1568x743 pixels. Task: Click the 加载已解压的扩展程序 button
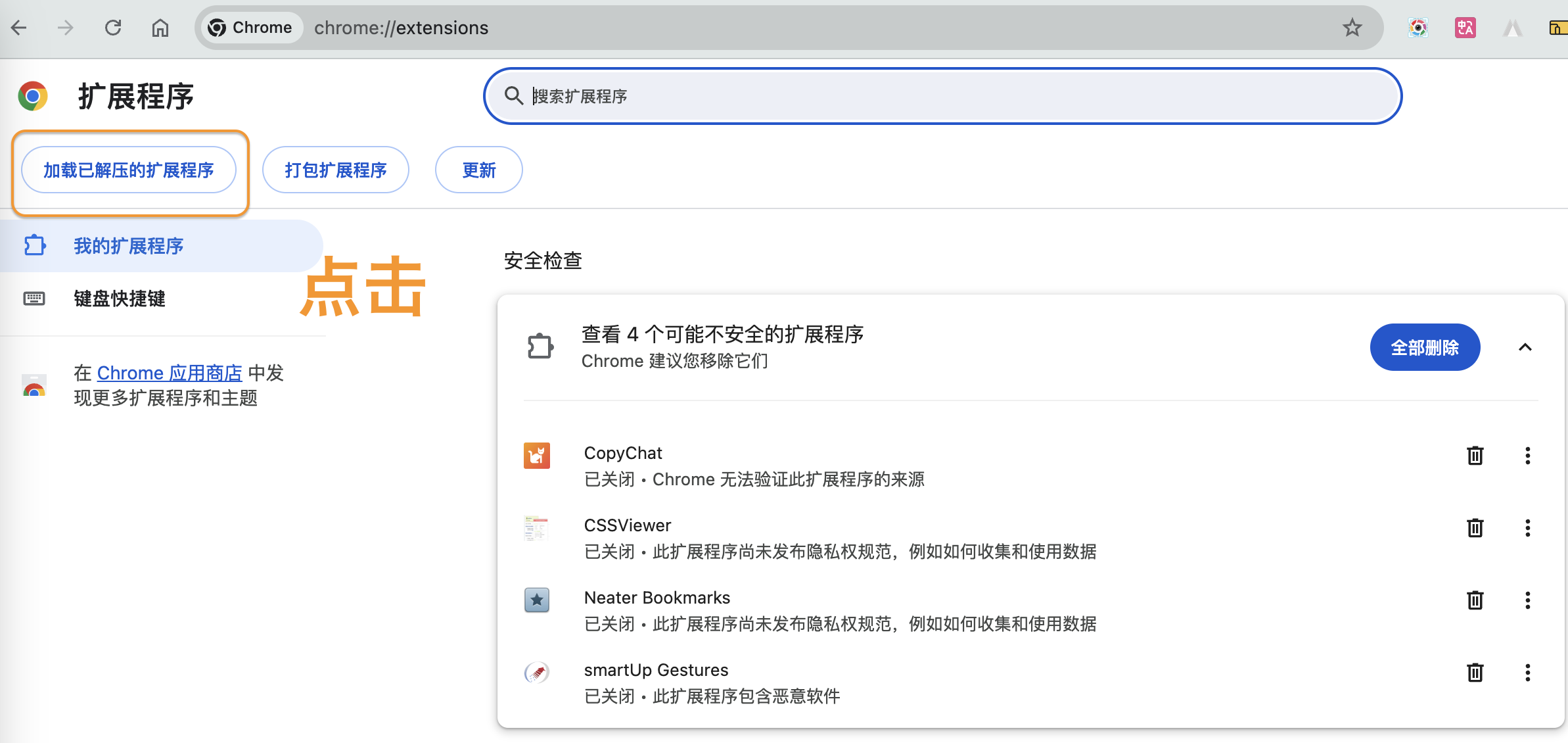pyautogui.click(x=129, y=170)
